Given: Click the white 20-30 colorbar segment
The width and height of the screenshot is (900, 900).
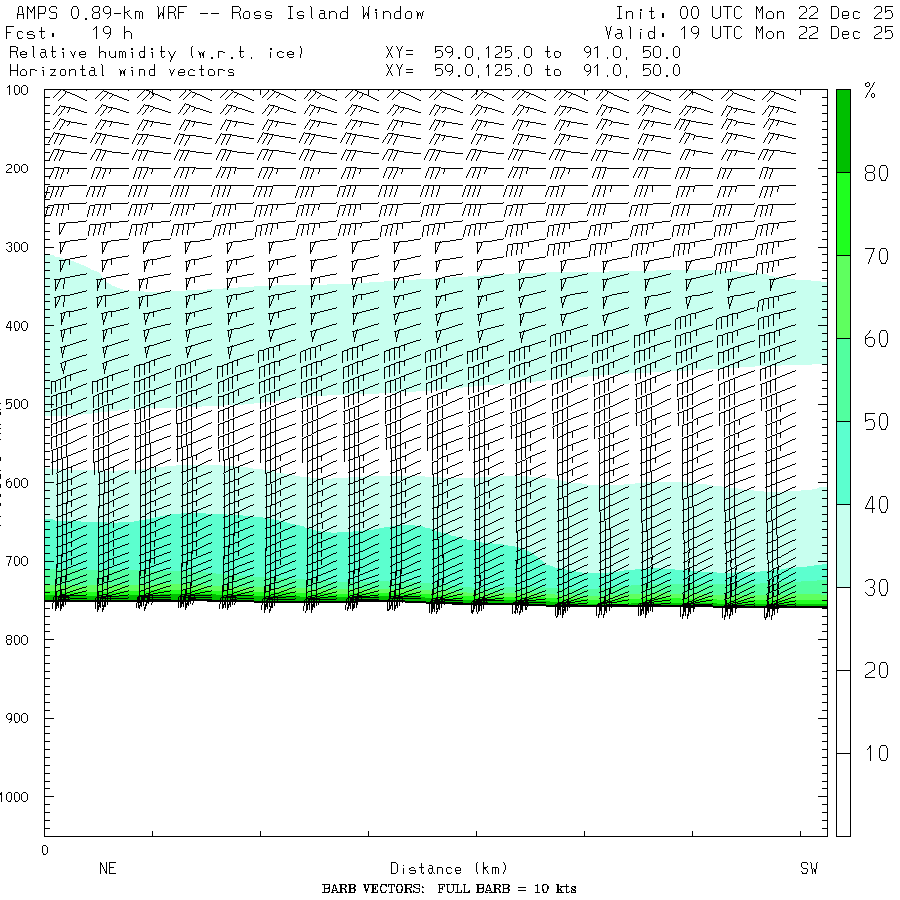Looking at the screenshot, I should click(843, 629).
